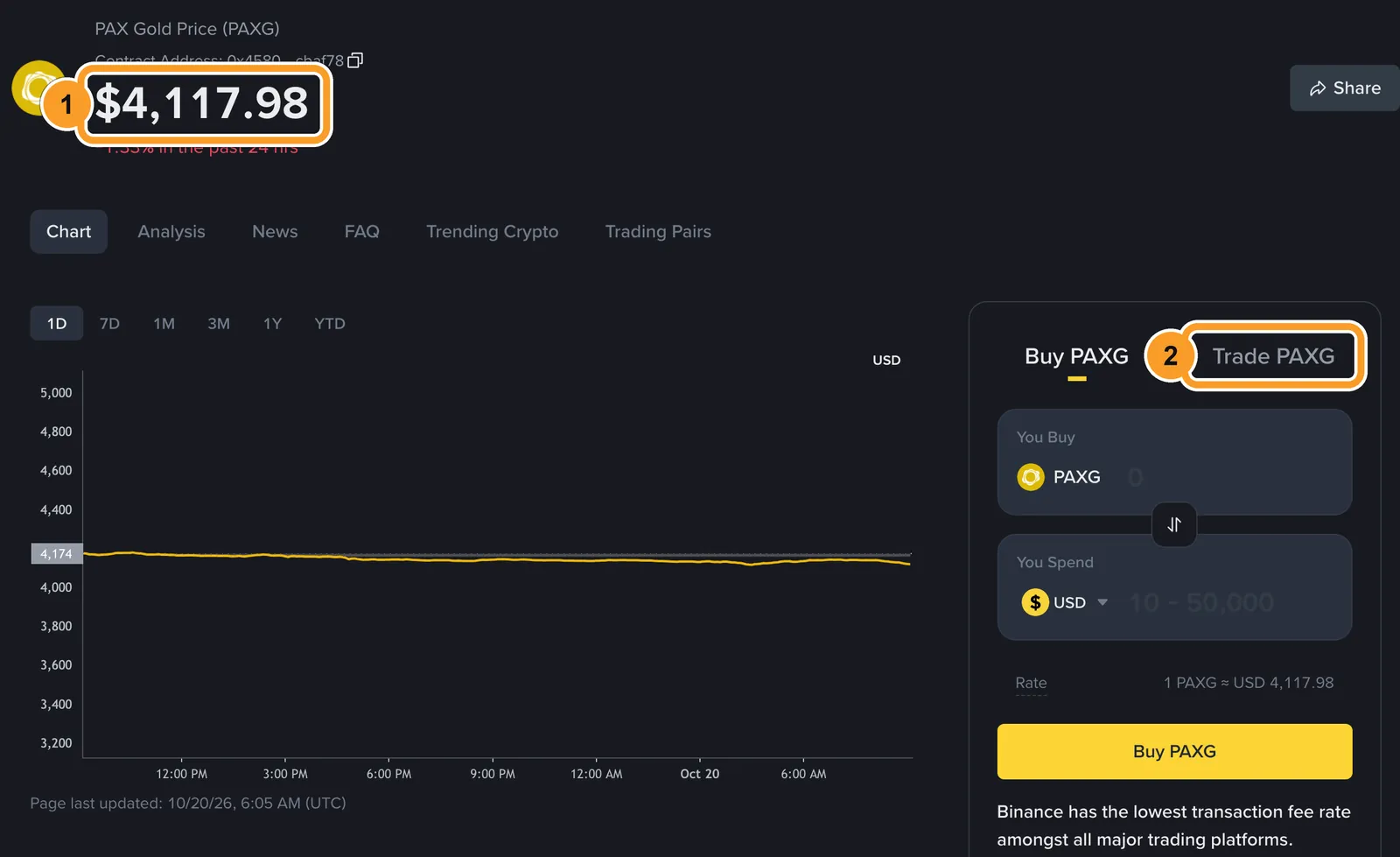Image resolution: width=1400 pixels, height=857 pixels.
Task: Click the yellow Buy PAXG button
Action: [1174, 751]
